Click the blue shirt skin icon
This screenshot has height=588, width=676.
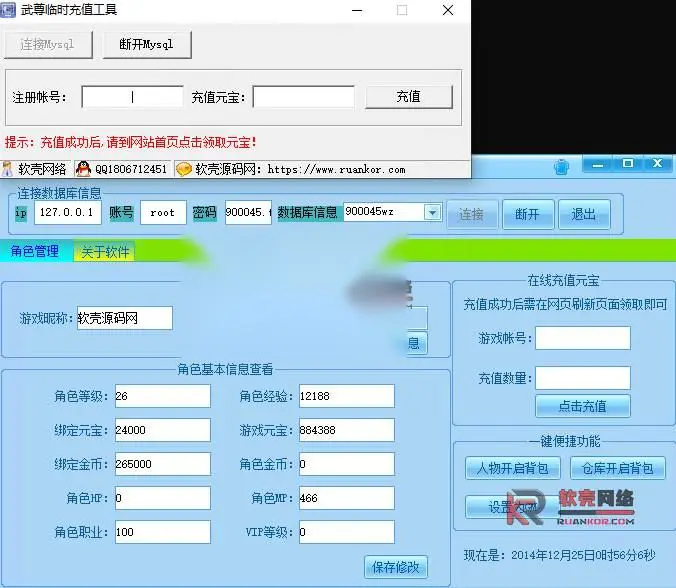pyautogui.click(x=561, y=166)
